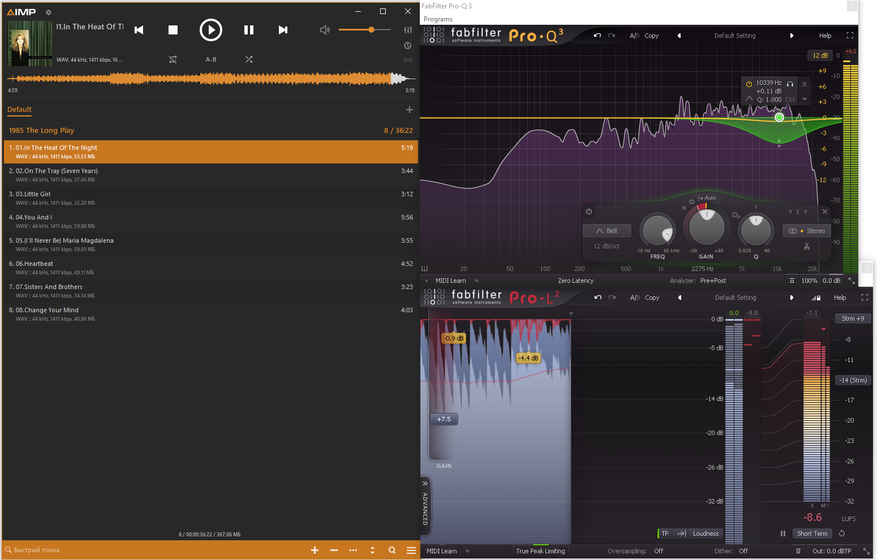Toggle repeat mode icon
This screenshot has width=877, height=560.
point(173,59)
